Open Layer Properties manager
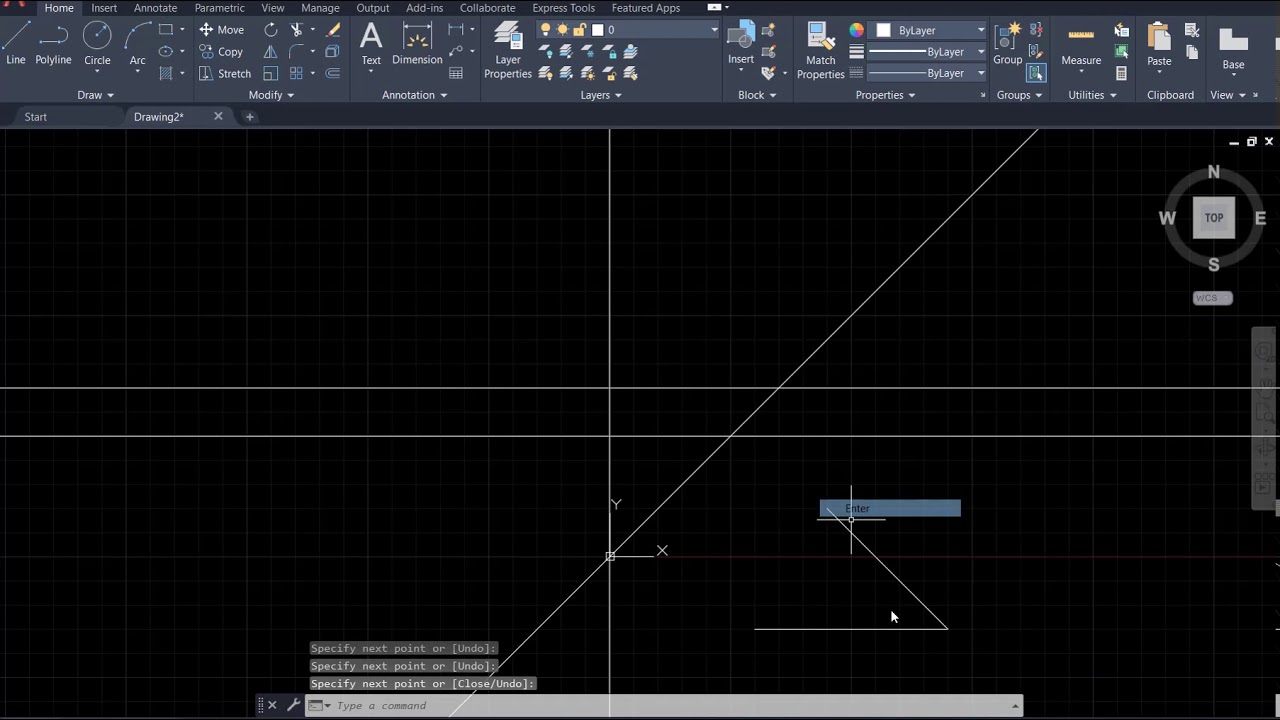Screen dimensions: 1280x720 coord(508,50)
